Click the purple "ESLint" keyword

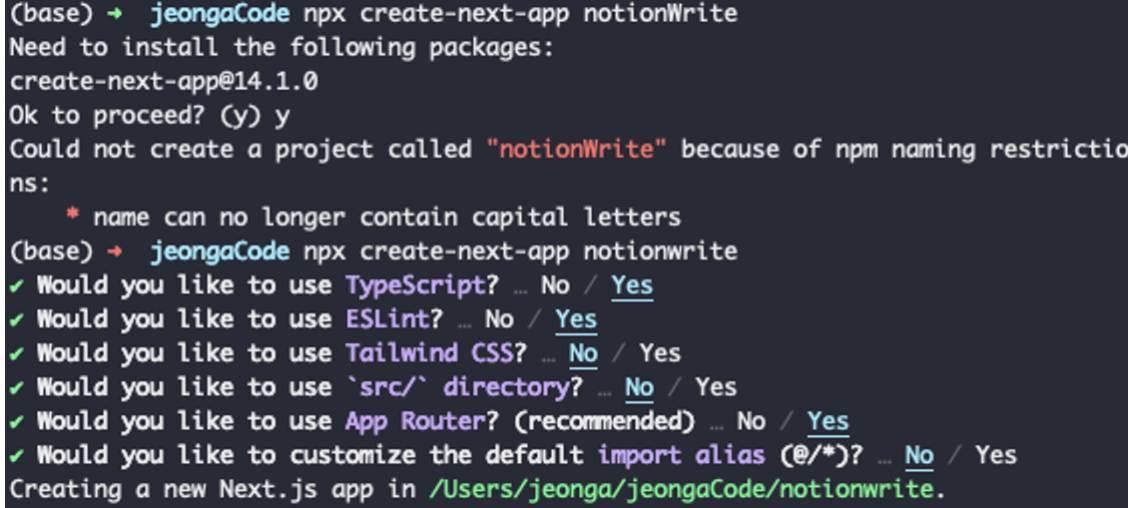coord(388,319)
